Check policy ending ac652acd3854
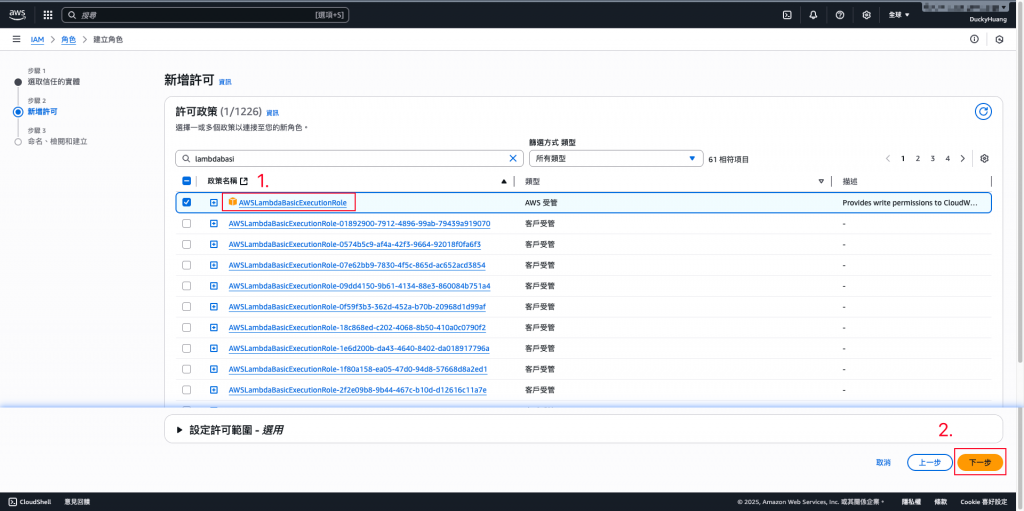The height and width of the screenshot is (511, 1024). pyautogui.click(x=187, y=265)
